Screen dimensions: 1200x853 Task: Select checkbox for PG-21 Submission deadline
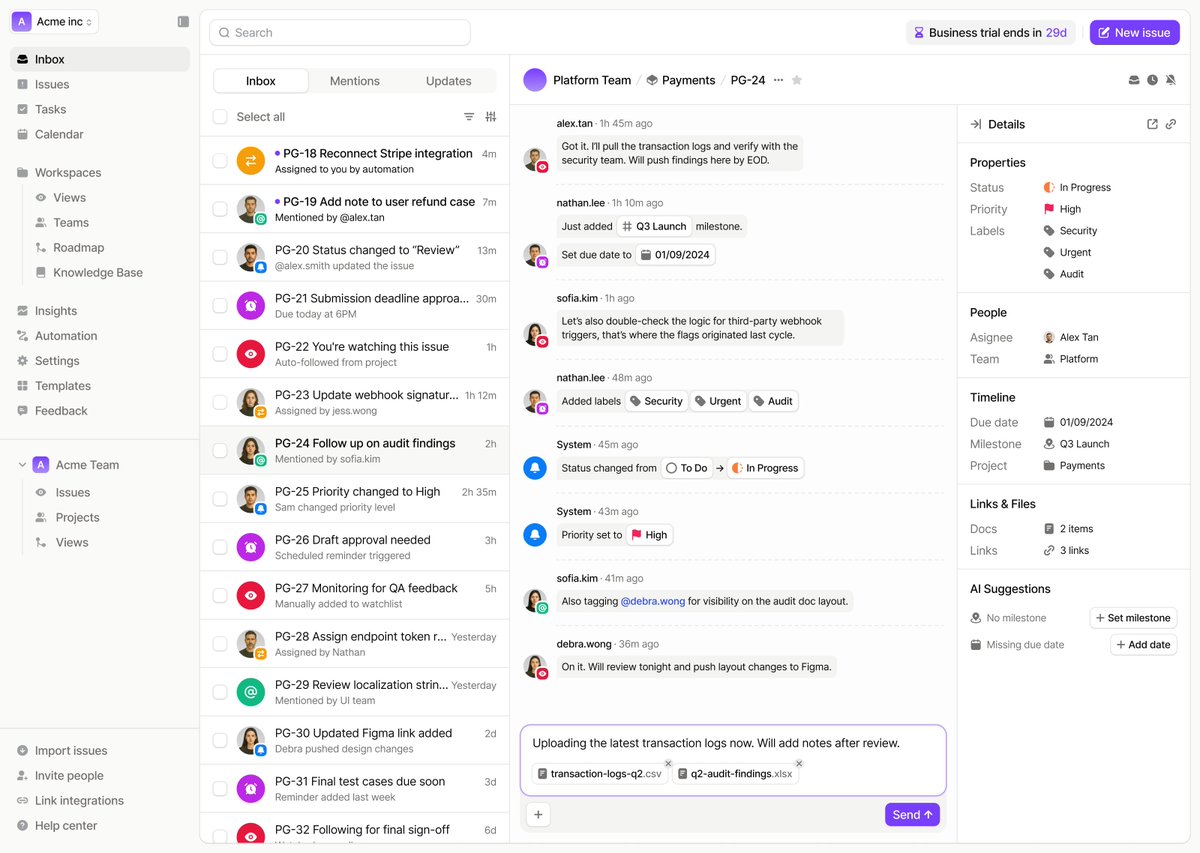[220, 306]
